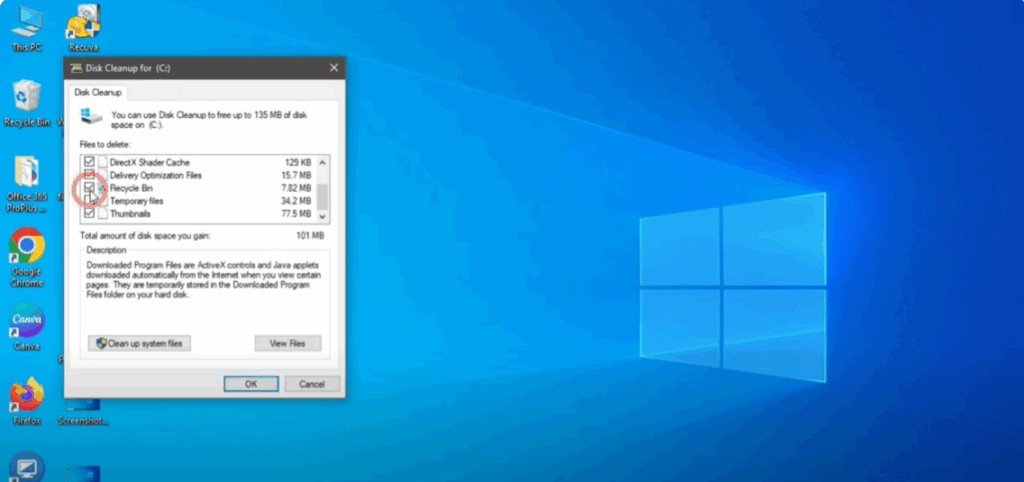The height and width of the screenshot is (482, 1024).
Task: Toggle the Thumbnails checkbox
Action: coord(89,214)
